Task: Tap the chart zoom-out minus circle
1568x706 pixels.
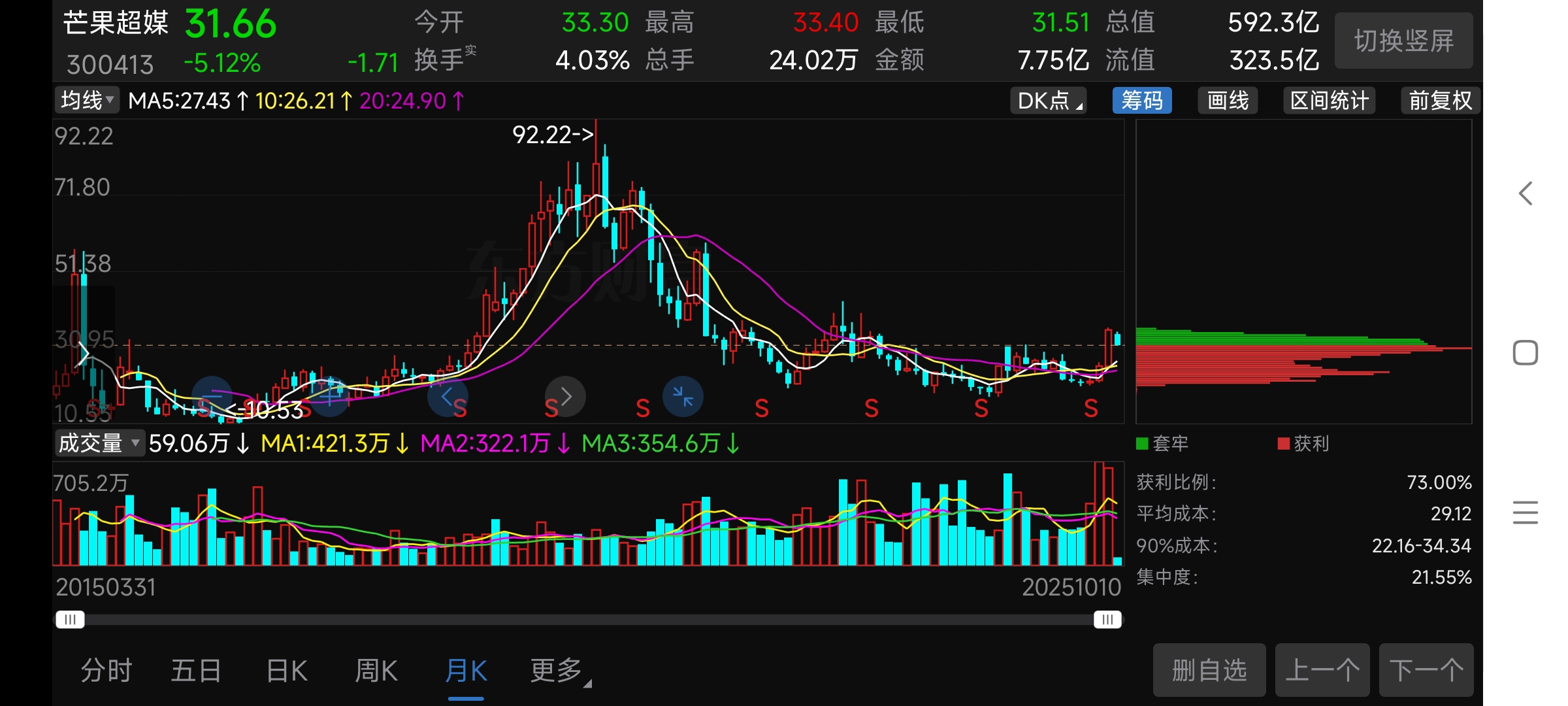Action: pos(212,396)
